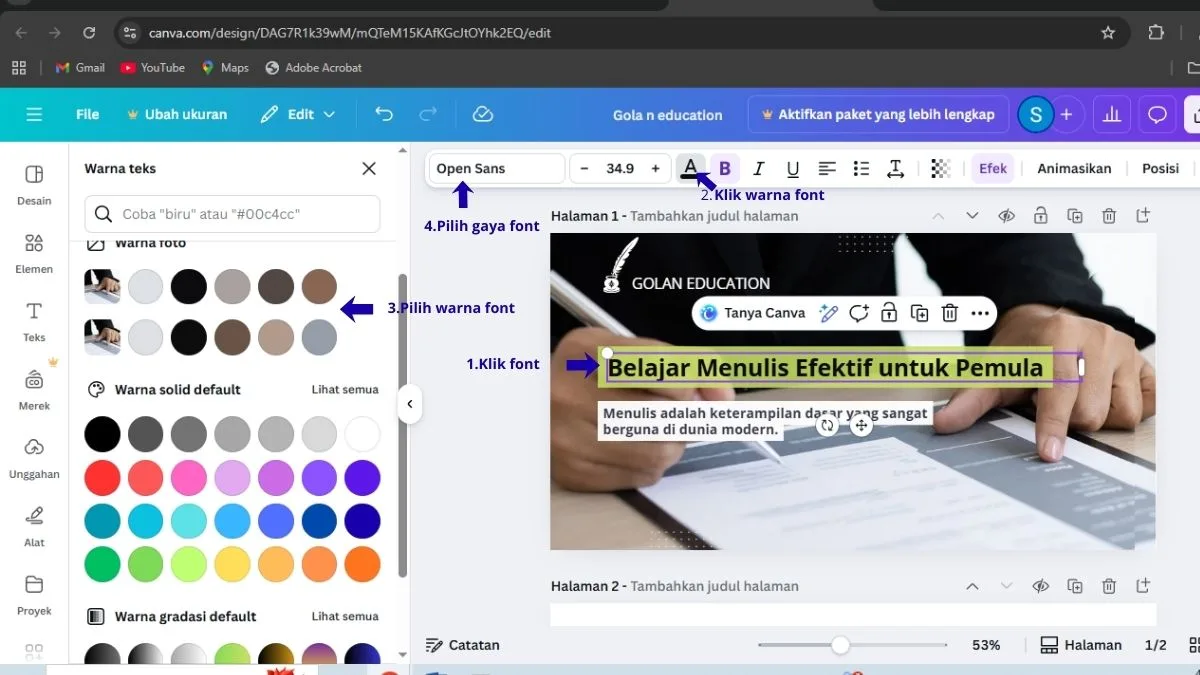
Task: Click the Bold formatting icon
Action: (725, 169)
